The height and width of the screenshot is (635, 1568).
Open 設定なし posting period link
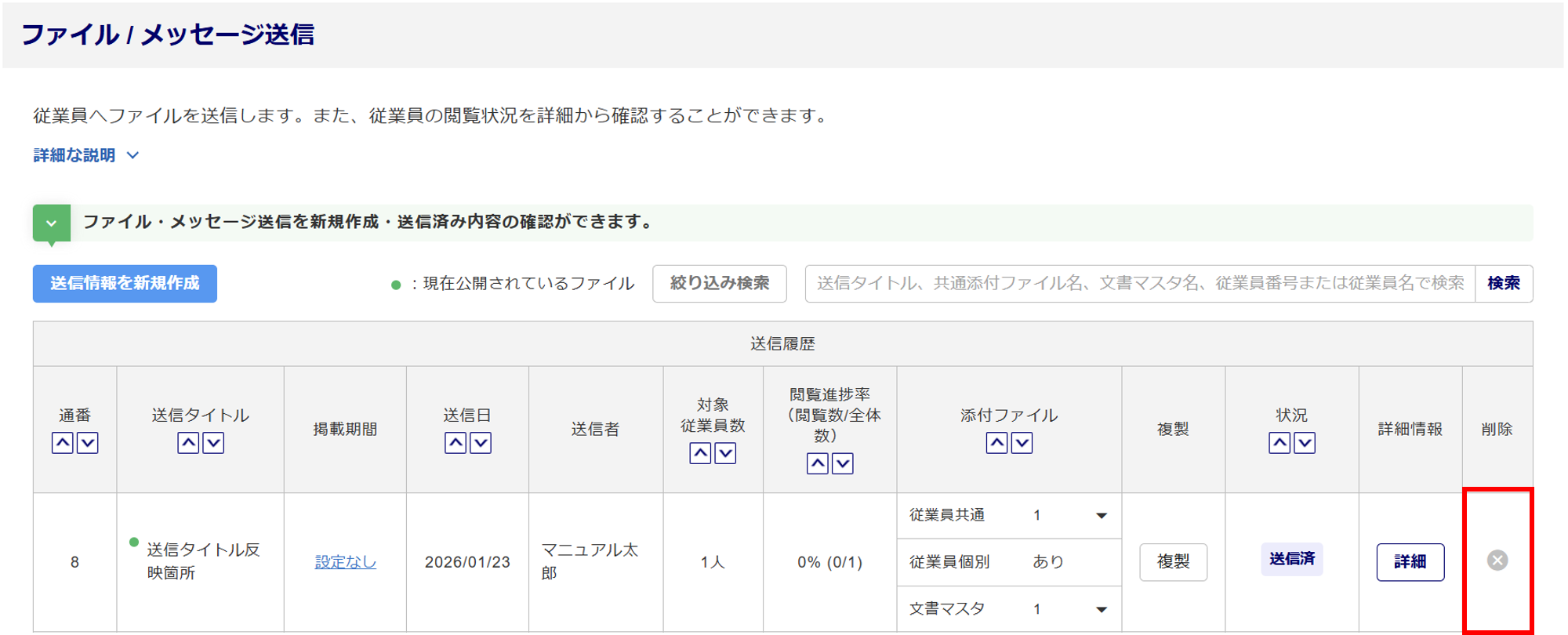point(345,562)
